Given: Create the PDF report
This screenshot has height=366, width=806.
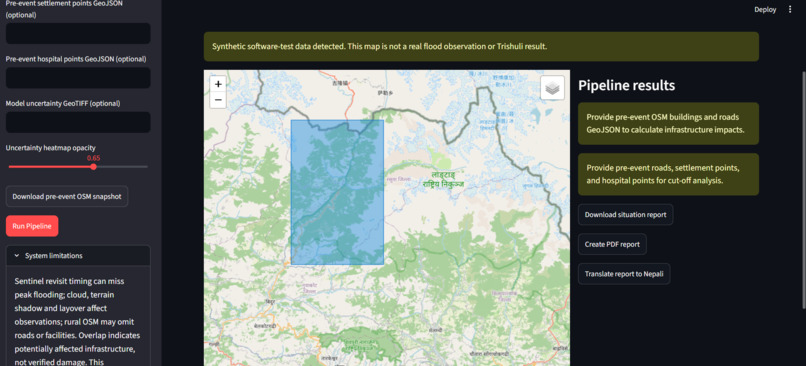Looking at the screenshot, I should coord(612,244).
